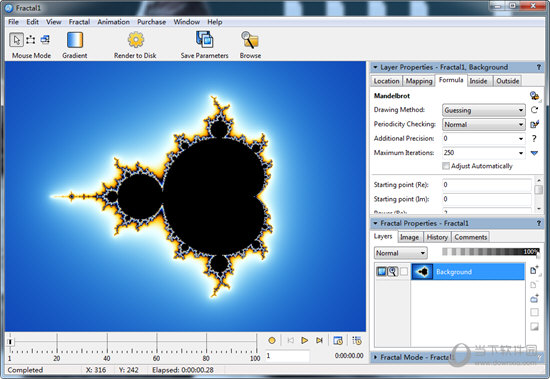Click the blue triangle beside Maximum Iterations
Viewport: 550px width, 379px height.
pos(534,153)
